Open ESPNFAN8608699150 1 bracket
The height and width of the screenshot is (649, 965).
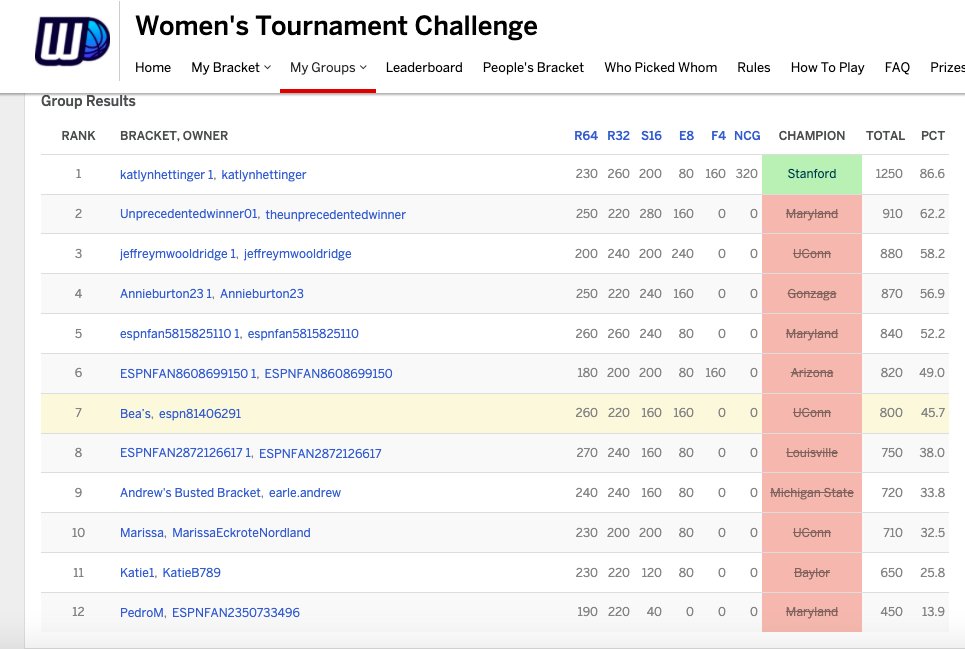189,373
